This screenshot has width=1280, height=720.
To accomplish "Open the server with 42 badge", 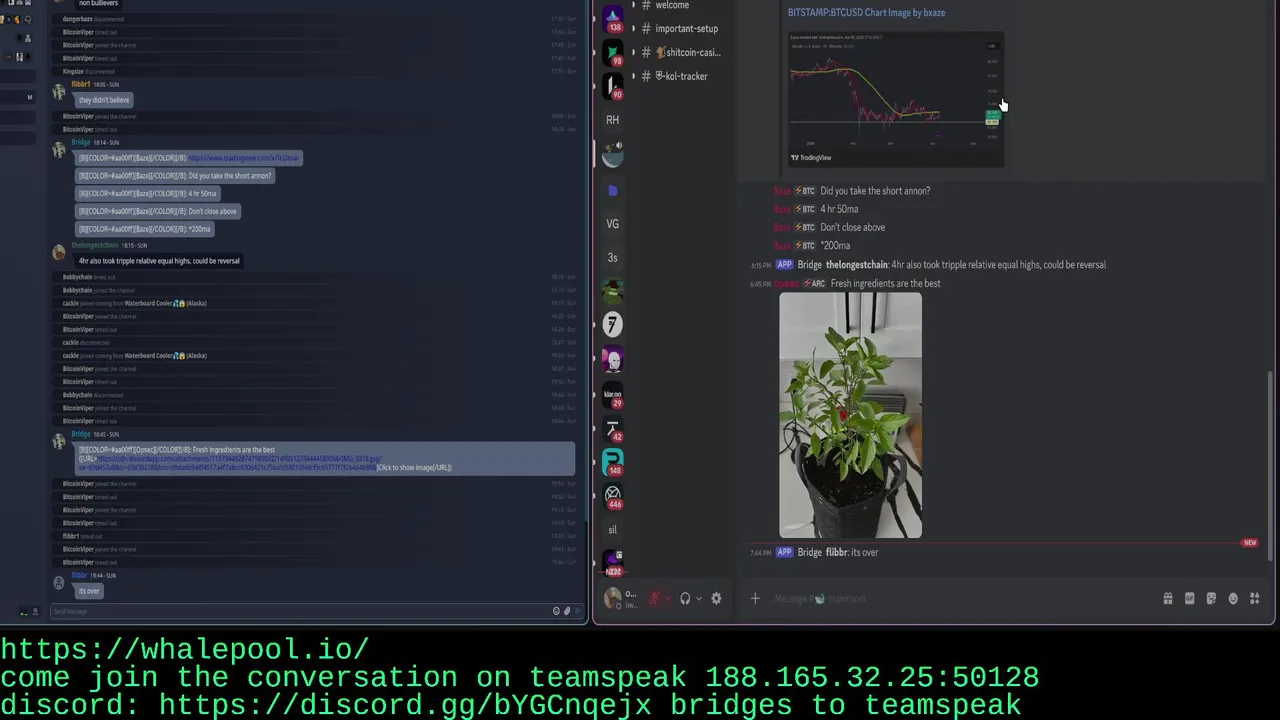I will click(612, 429).
